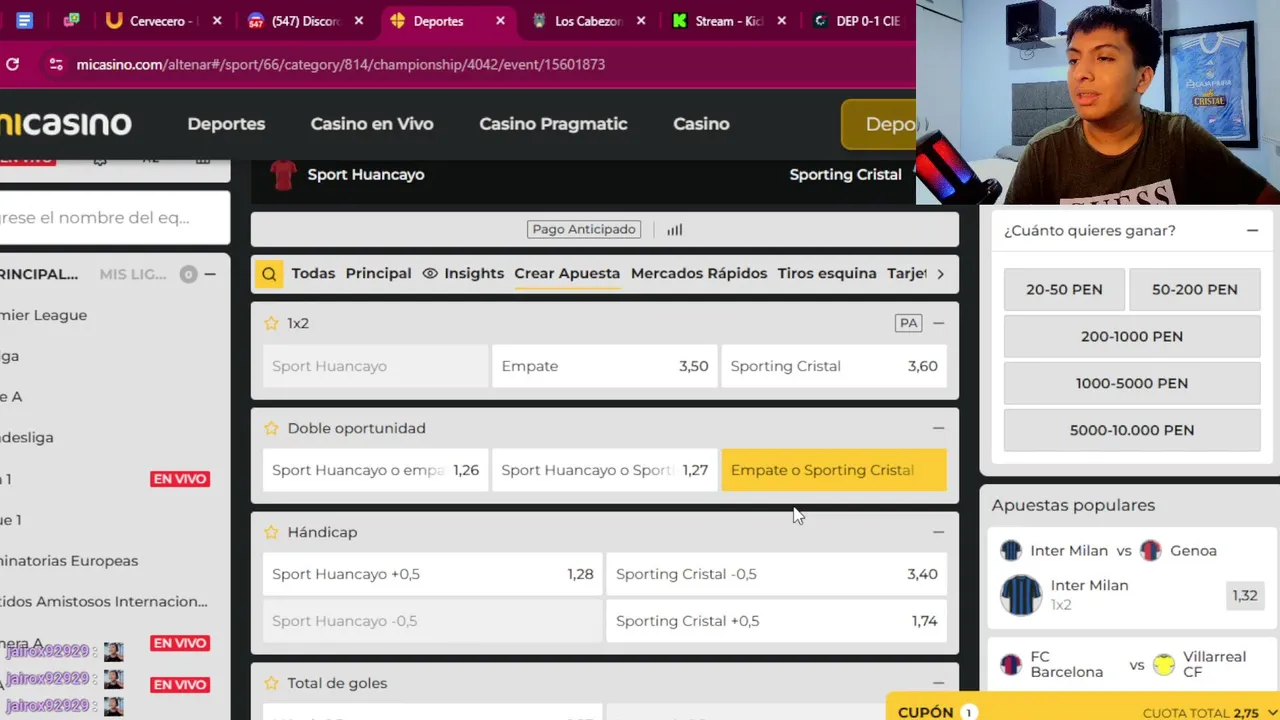Open the CUPÓN bet slip bar

(1083, 706)
